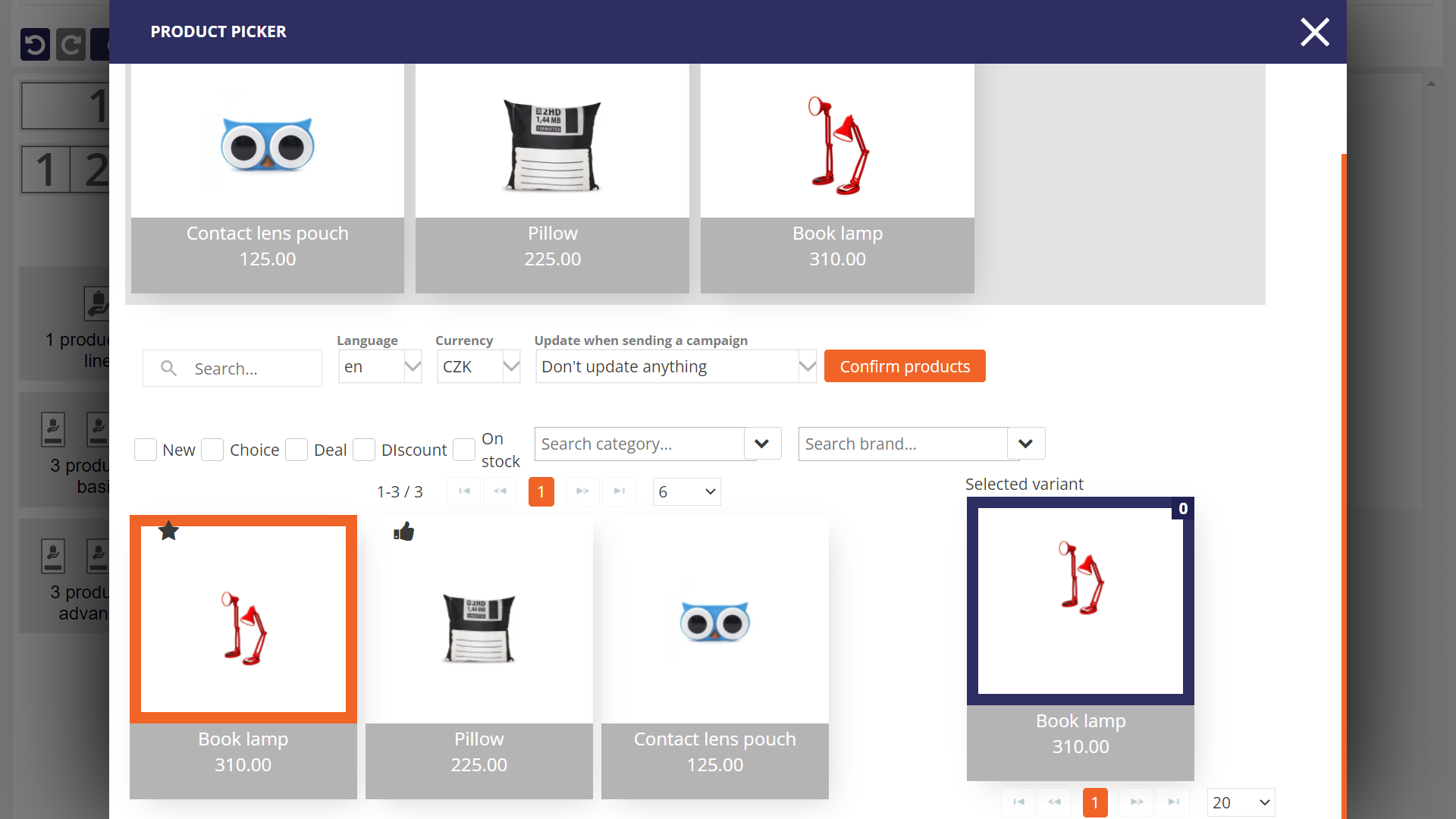This screenshot has height=819, width=1456.
Task: Click the star icon on Book lamp
Action: [168, 530]
